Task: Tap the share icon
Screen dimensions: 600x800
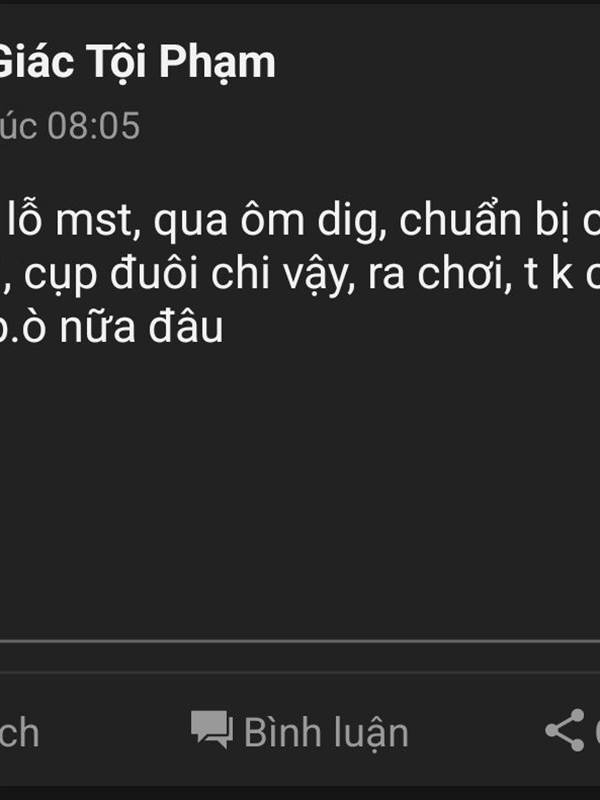Action: click(x=565, y=730)
